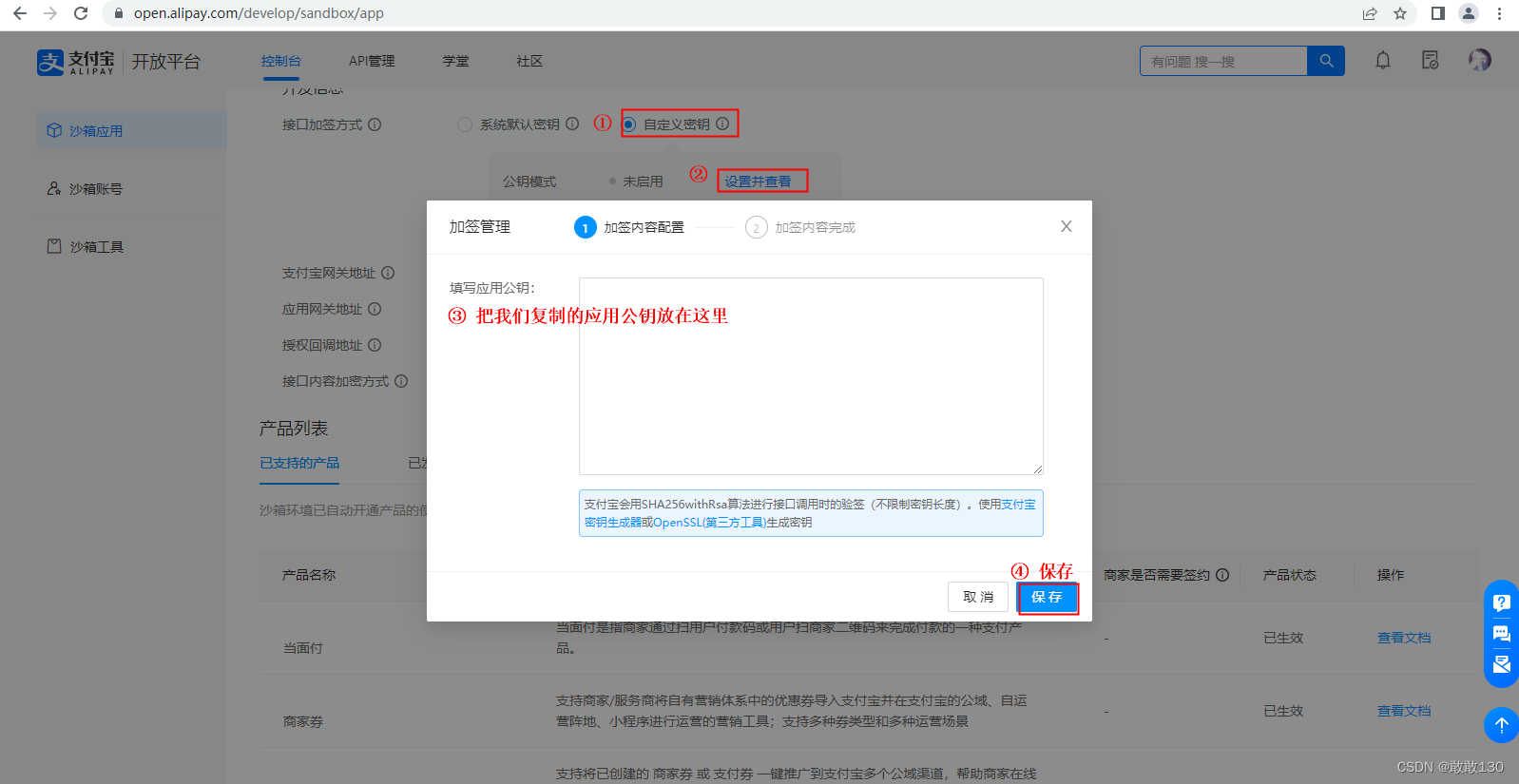The height and width of the screenshot is (784, 1519).
Task: Open the floating help question icon
Action: pyautogui.click(x=1502, y=602)
